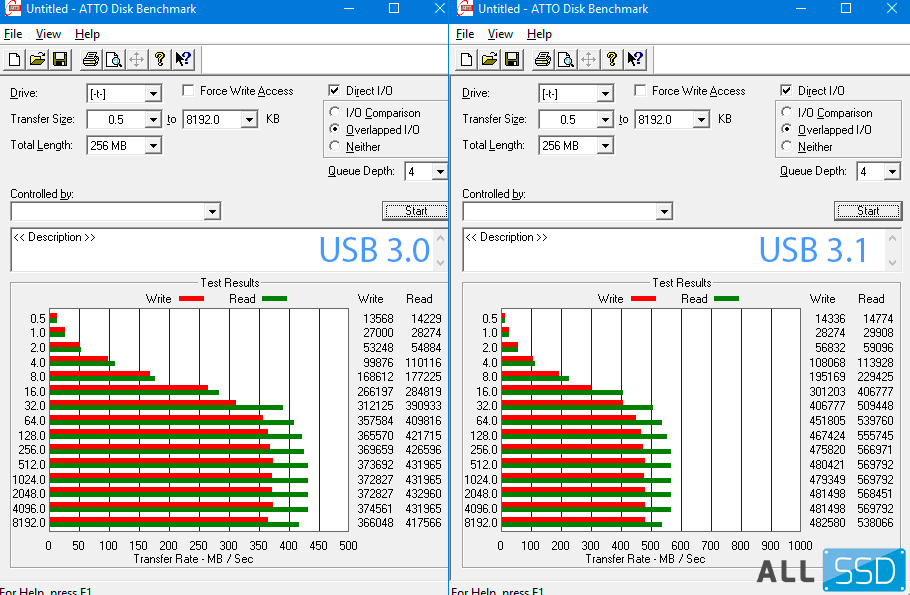Image resolution: width=910 pixels, height=595 pixels.
Task: Open the Drive dropdown in the USB 3.0 window
Action: [153, 94]
